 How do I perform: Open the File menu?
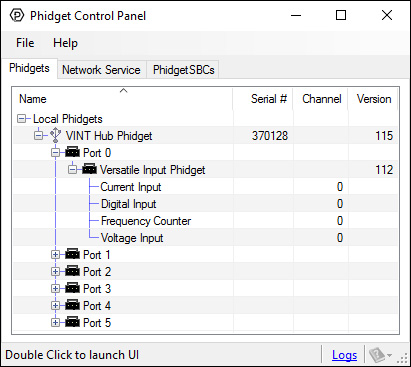[x=25, y=43]
